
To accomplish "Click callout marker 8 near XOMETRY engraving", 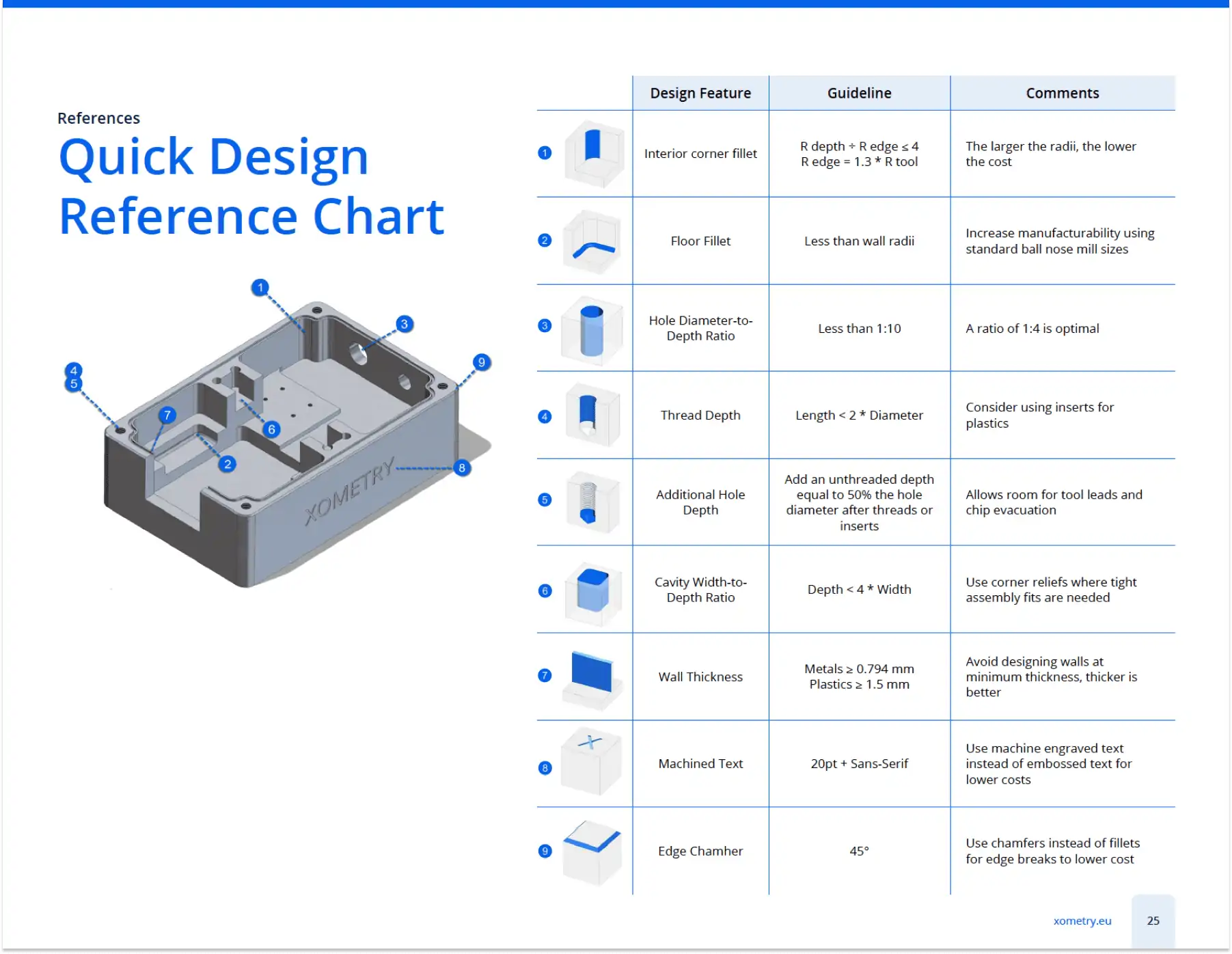I will (x=462, y=468).
